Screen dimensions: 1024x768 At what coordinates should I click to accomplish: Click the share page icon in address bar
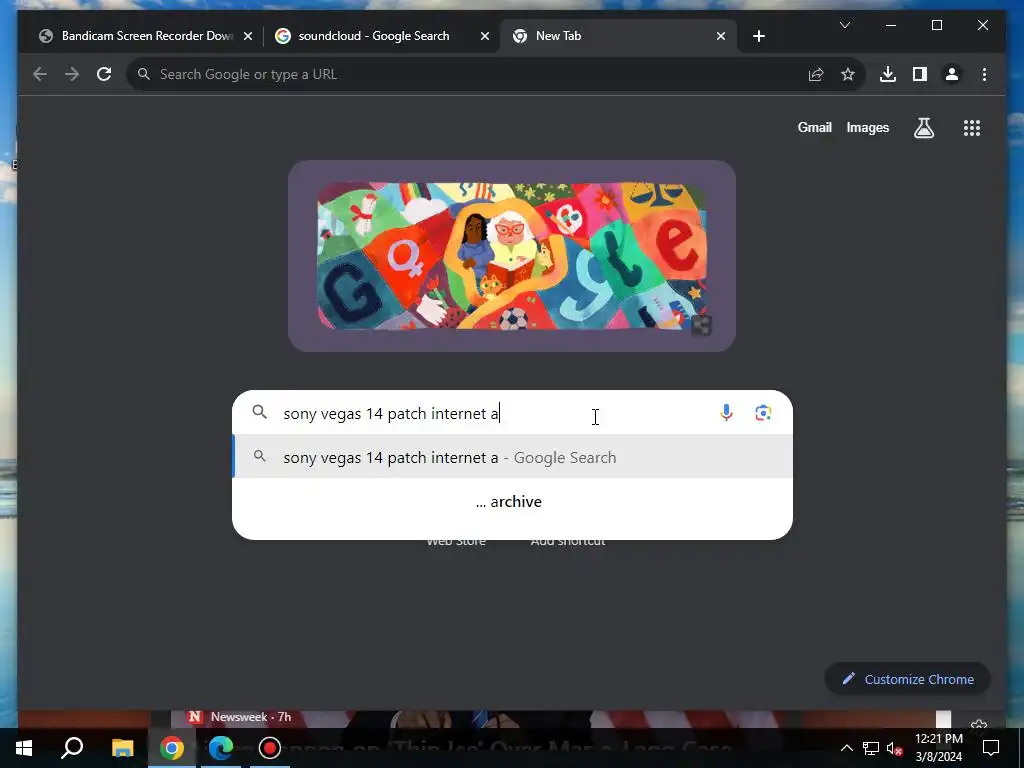[x=816, y=74]
